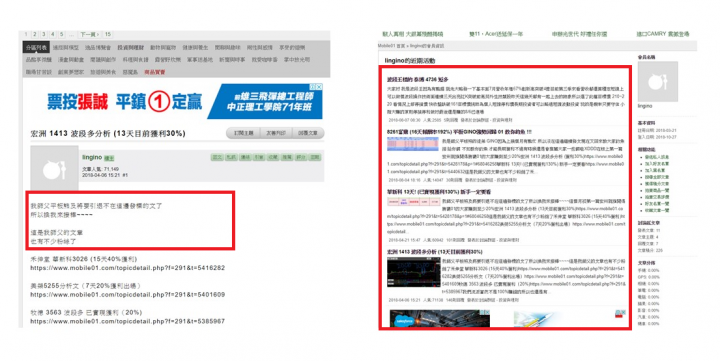Image resolution: width=720 pixels, height=361 pixels.
Task: Open the 華新科 13天 post title
Action: point(439,192)
